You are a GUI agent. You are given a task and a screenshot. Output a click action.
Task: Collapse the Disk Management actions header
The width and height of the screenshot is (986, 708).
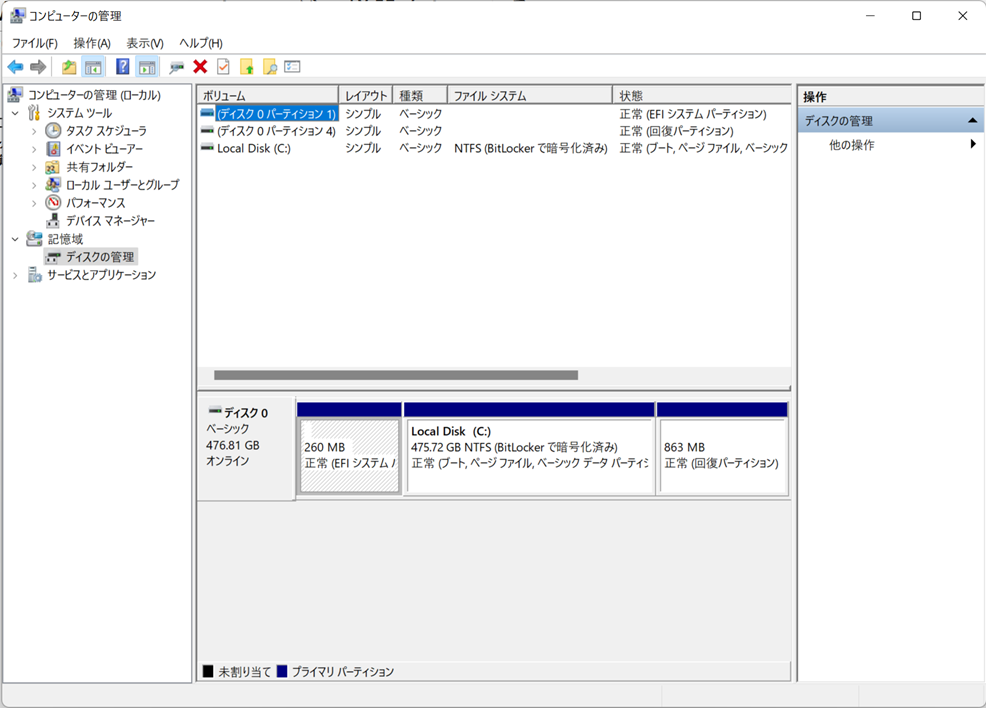[x=974, y=119]
